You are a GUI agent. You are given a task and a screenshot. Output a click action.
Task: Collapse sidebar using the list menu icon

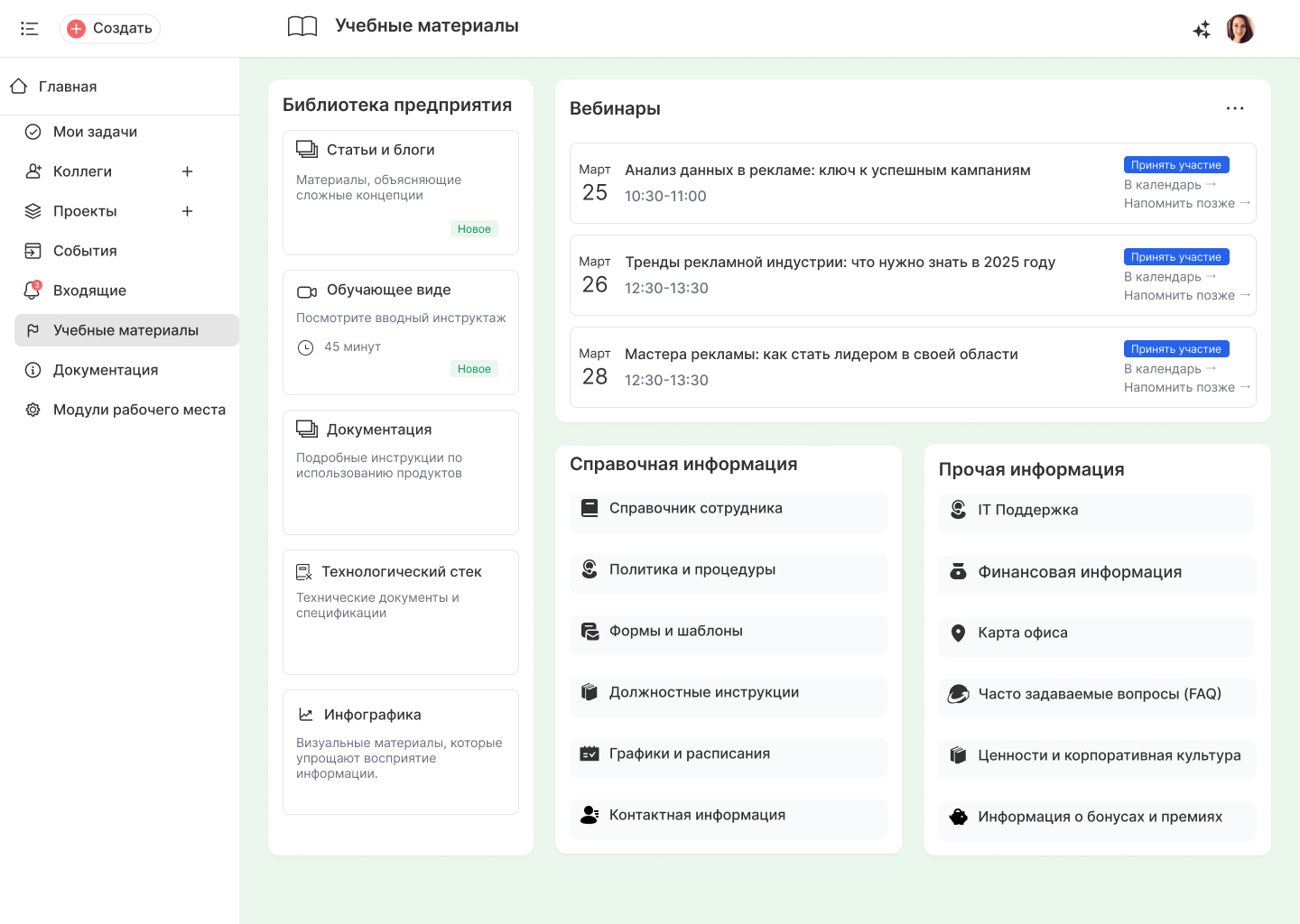point(29,29)
